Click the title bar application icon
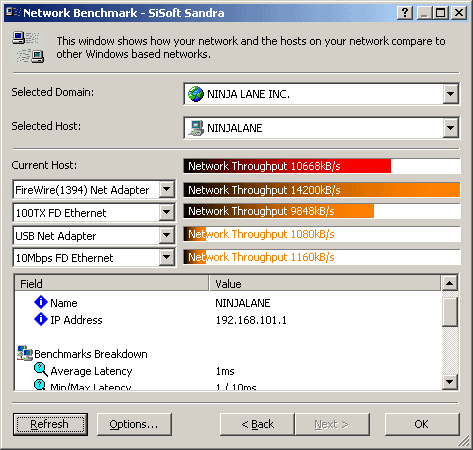 point(13,13)
